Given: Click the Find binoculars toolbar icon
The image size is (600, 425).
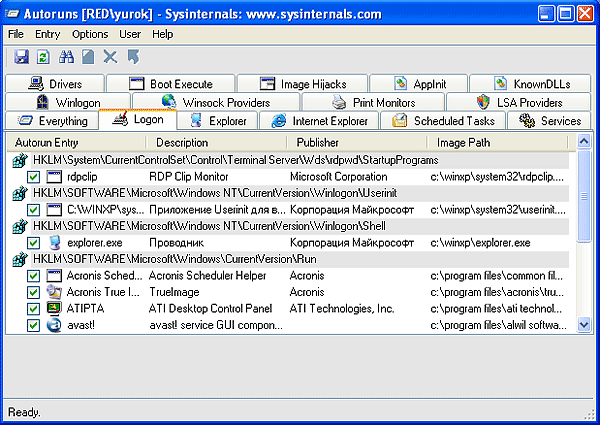Looking at the screenshot, I should (x=66, y=57).
